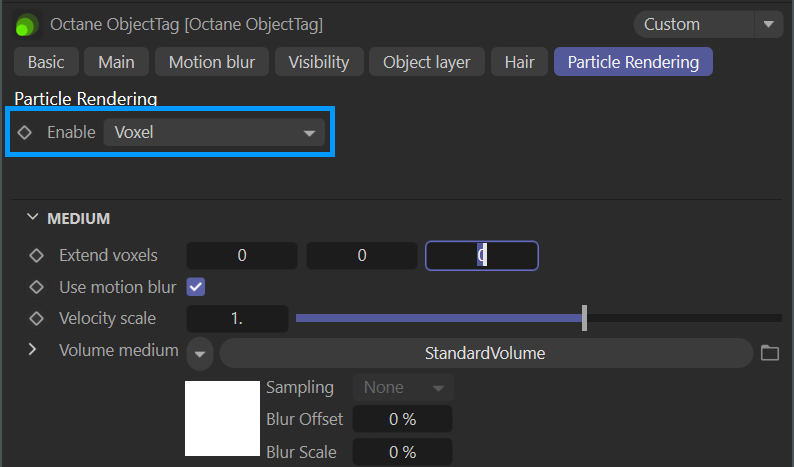Open the Enable Voxel dropdown
This screenshot has height=467, width=794.
[214, 133]
